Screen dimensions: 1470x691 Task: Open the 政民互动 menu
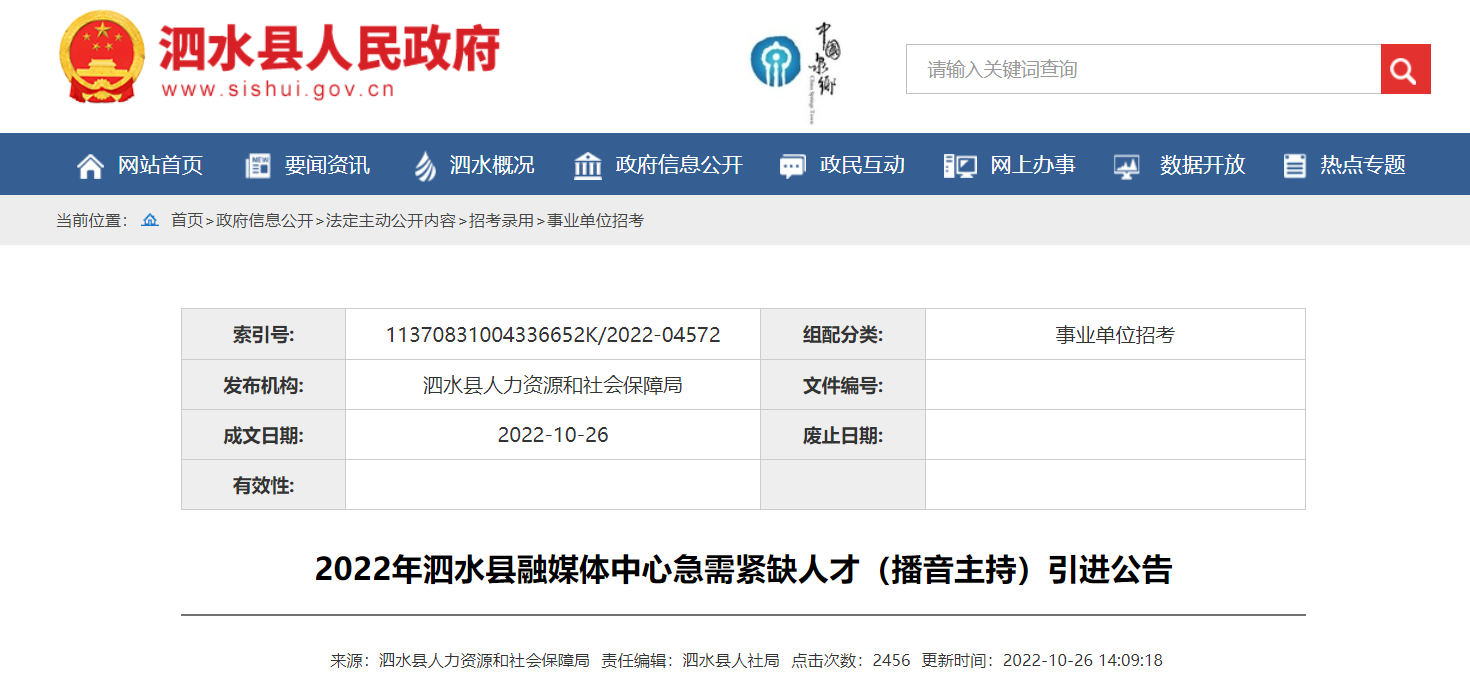862,165
